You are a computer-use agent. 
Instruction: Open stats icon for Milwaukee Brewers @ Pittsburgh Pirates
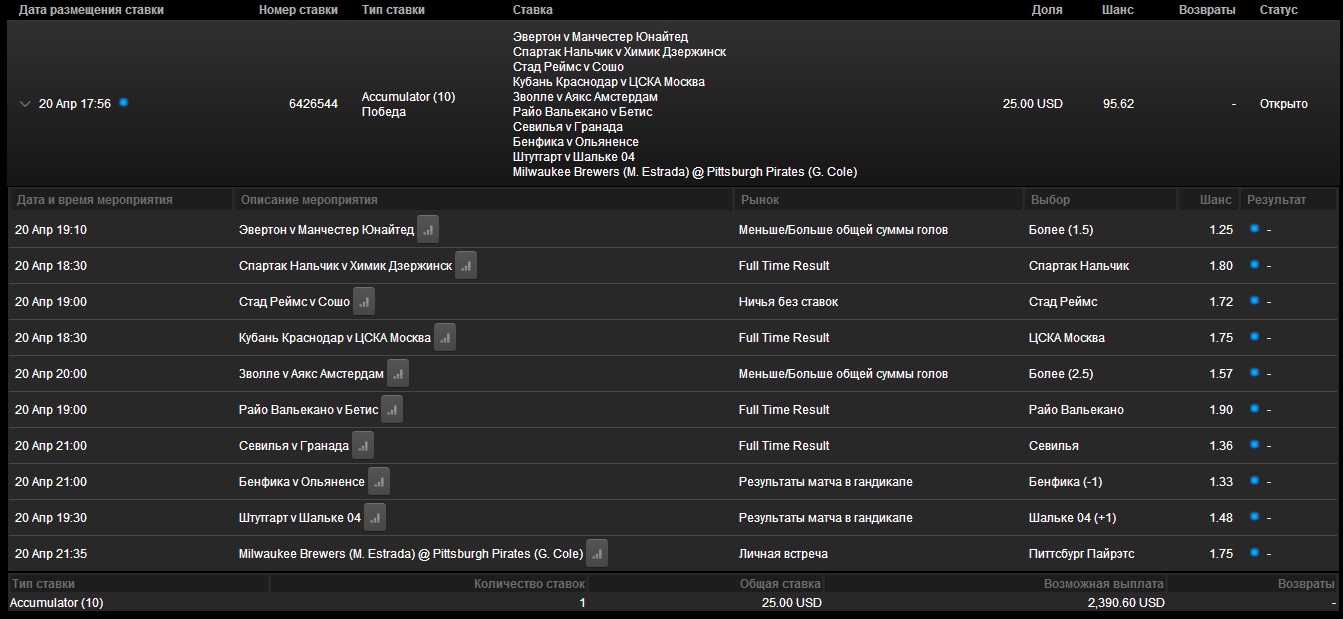point(597,554)
